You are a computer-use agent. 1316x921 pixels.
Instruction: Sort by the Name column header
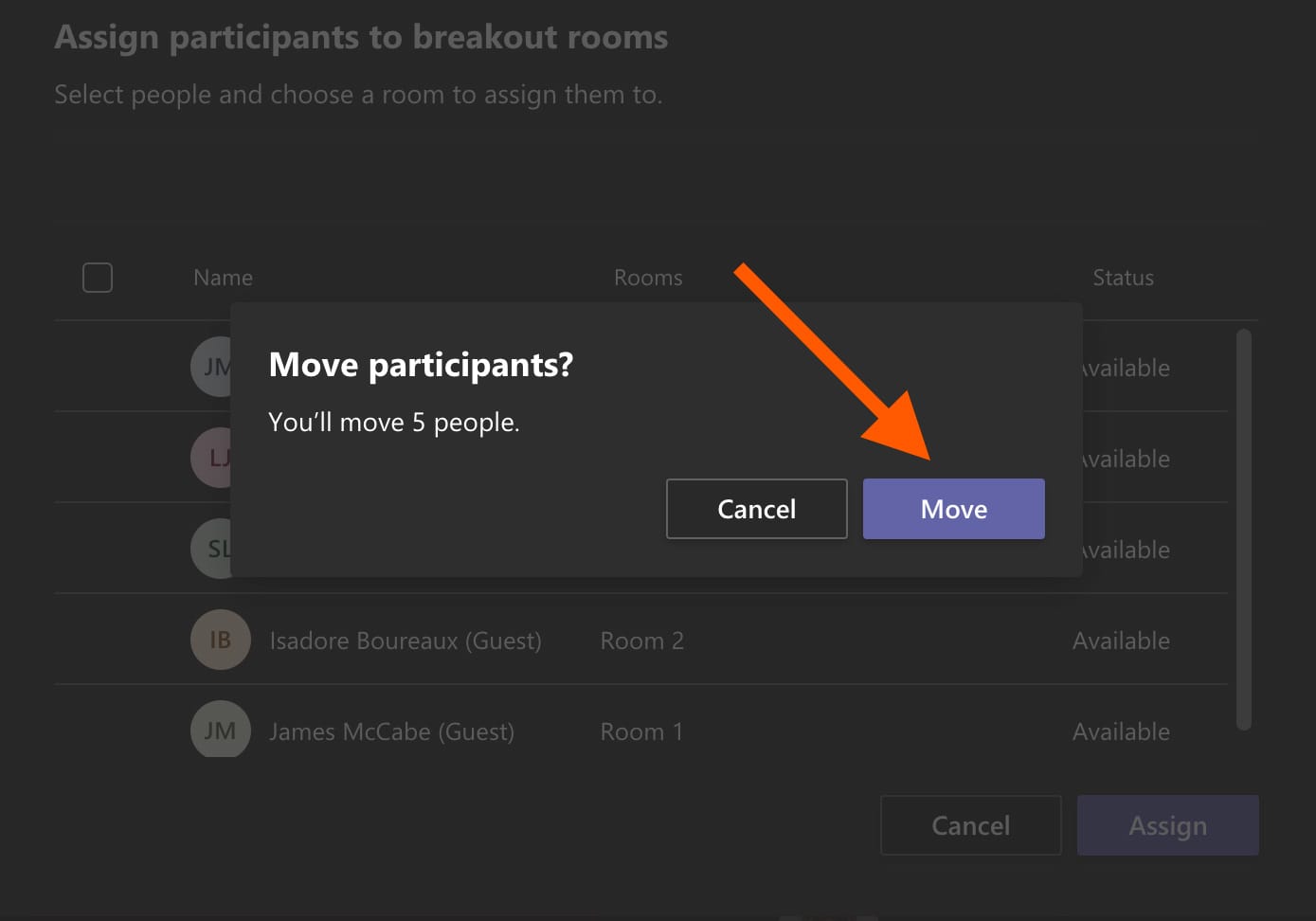click(223, 278)
